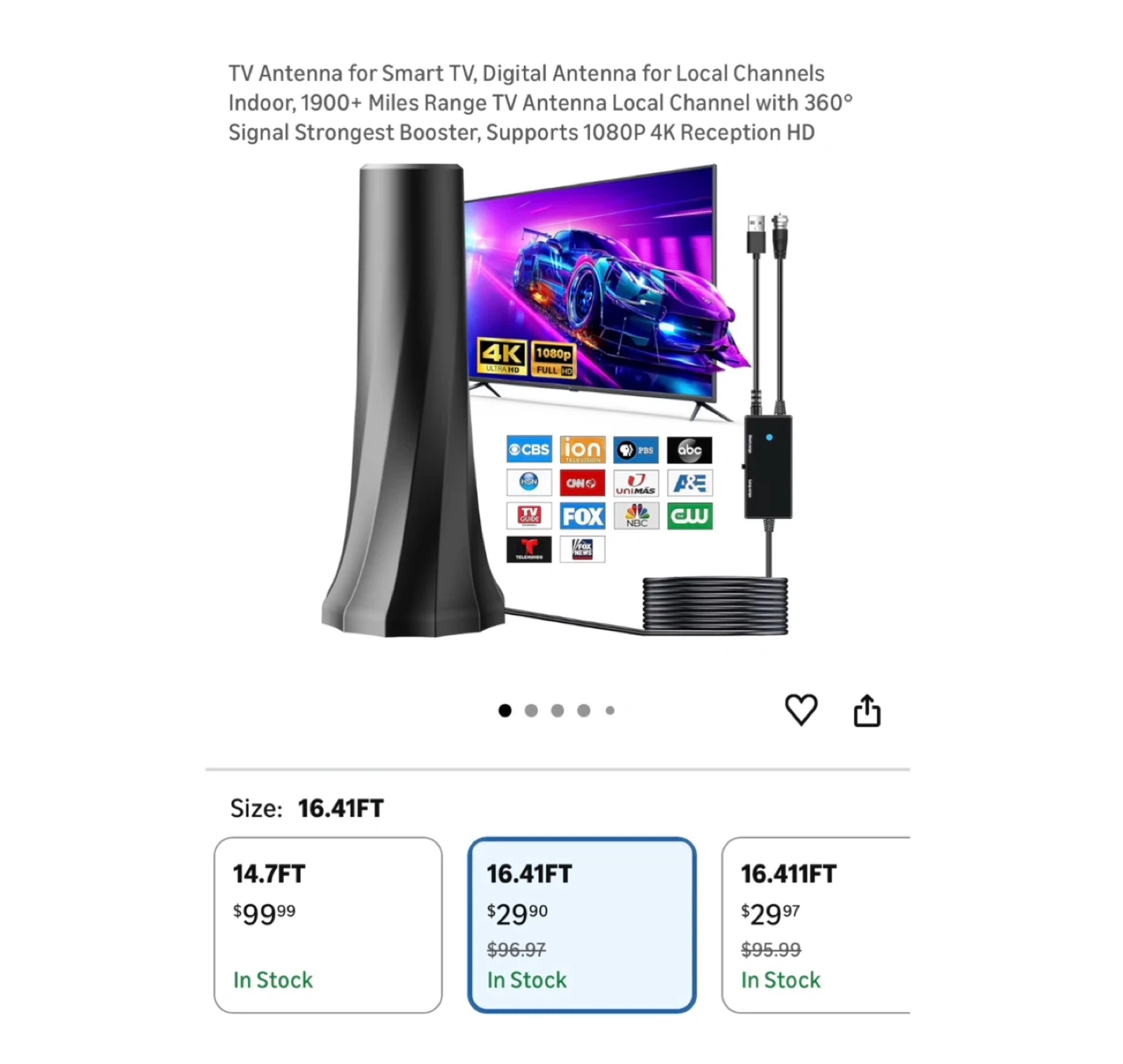Screen dimensions: 1123x1064
Task: Jump to second image carousel dot
Action: (x=531, y=711)
